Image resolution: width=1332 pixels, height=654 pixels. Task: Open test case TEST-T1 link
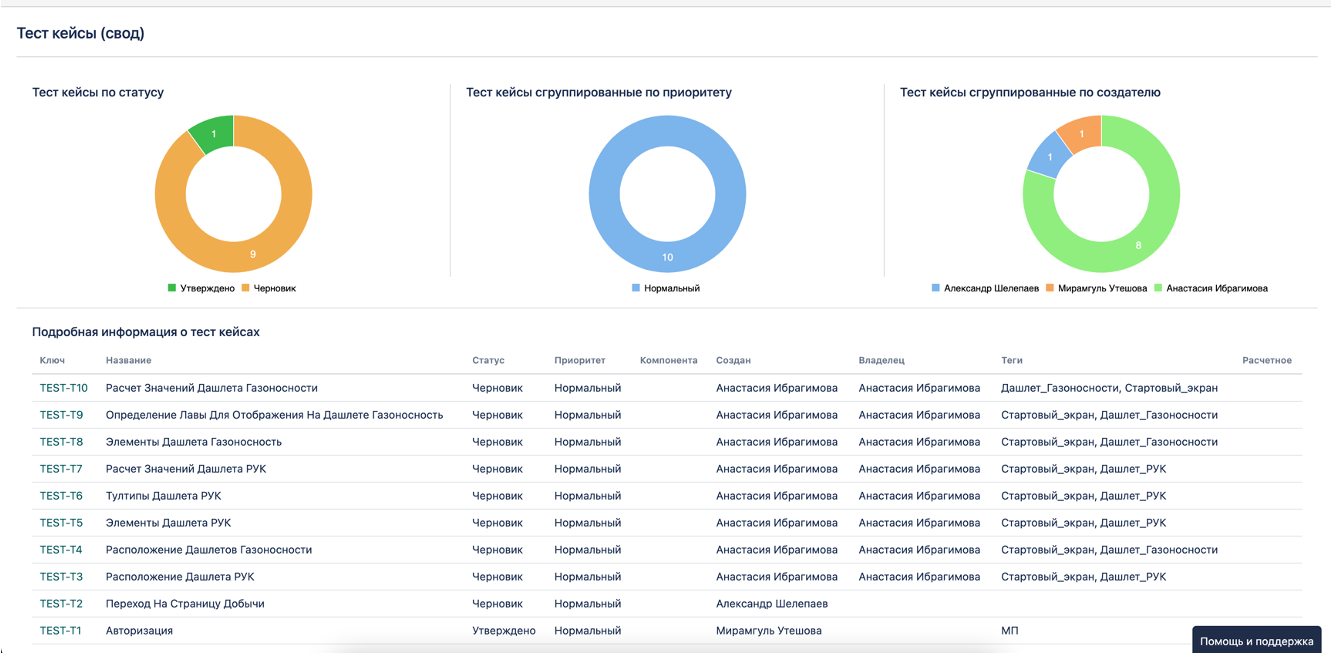pos(61,631)
